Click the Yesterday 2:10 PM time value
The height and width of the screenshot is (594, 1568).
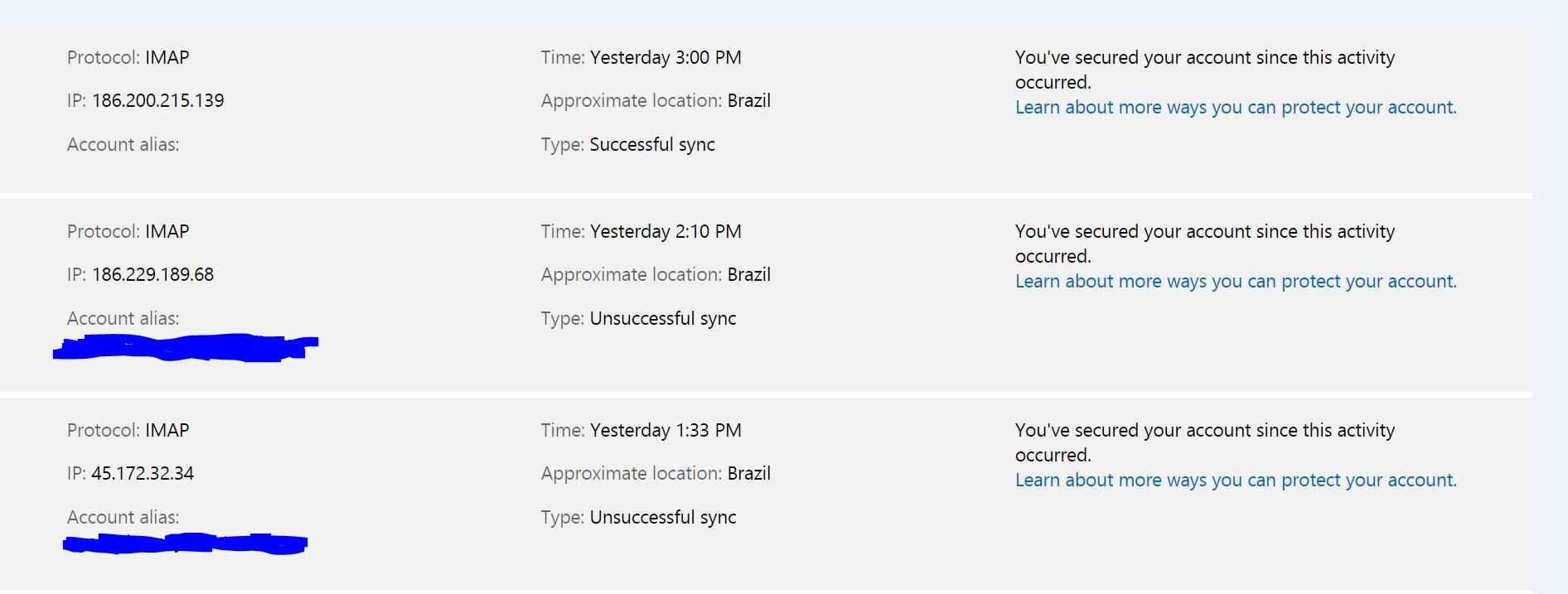click(665, 232)
